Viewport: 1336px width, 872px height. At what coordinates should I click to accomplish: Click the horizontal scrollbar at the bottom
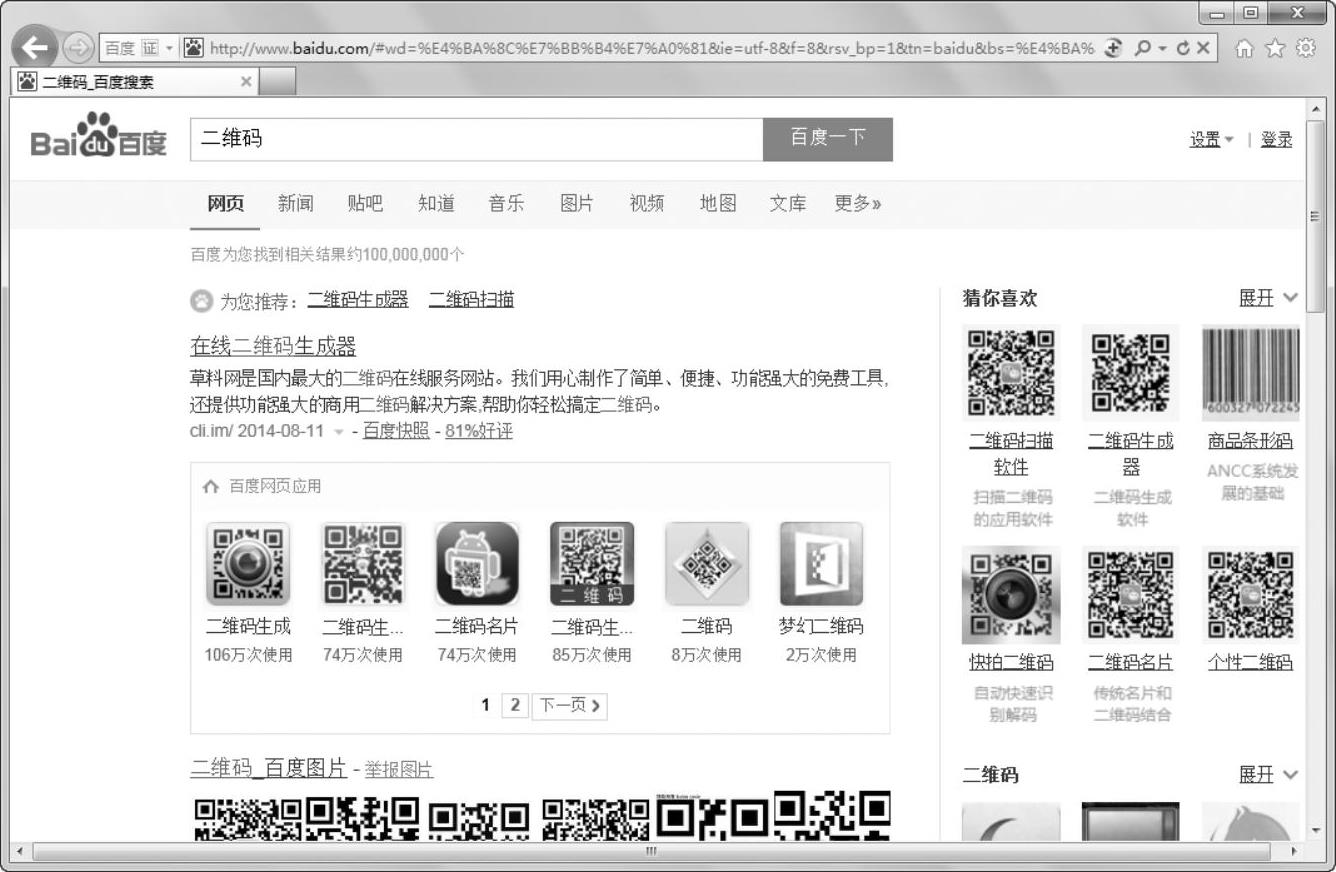click(651, 851)
